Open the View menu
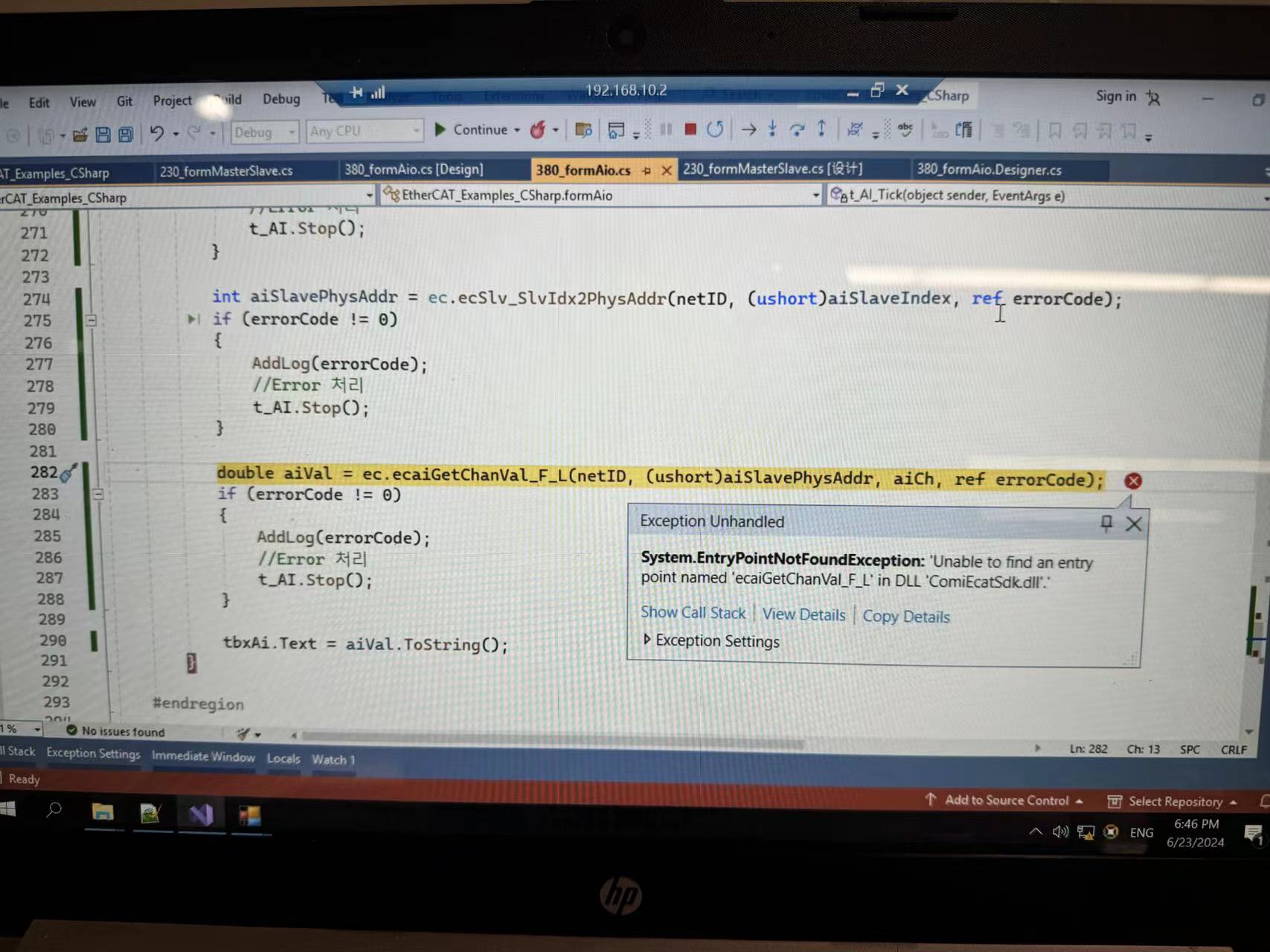The image size is (1270, 952). click(83, 102)
